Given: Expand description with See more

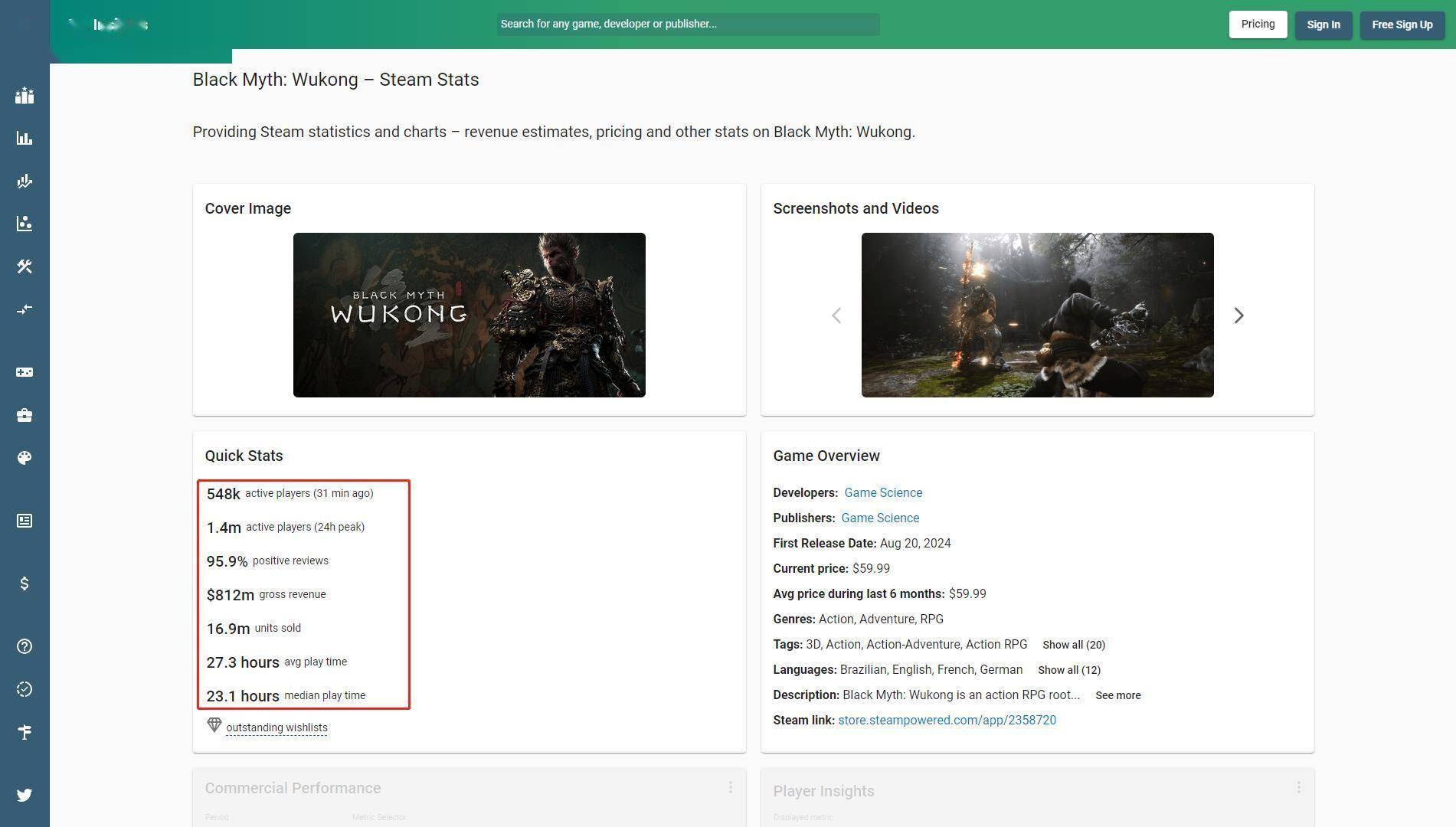Looking at the screenshot, I should point(1117,695).
